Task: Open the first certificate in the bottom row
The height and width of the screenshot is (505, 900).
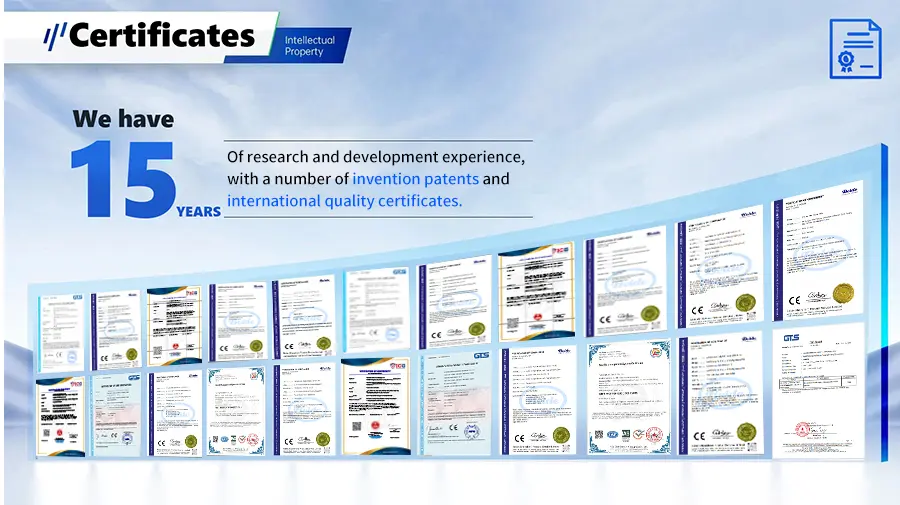Action: (x=61, y=414)
